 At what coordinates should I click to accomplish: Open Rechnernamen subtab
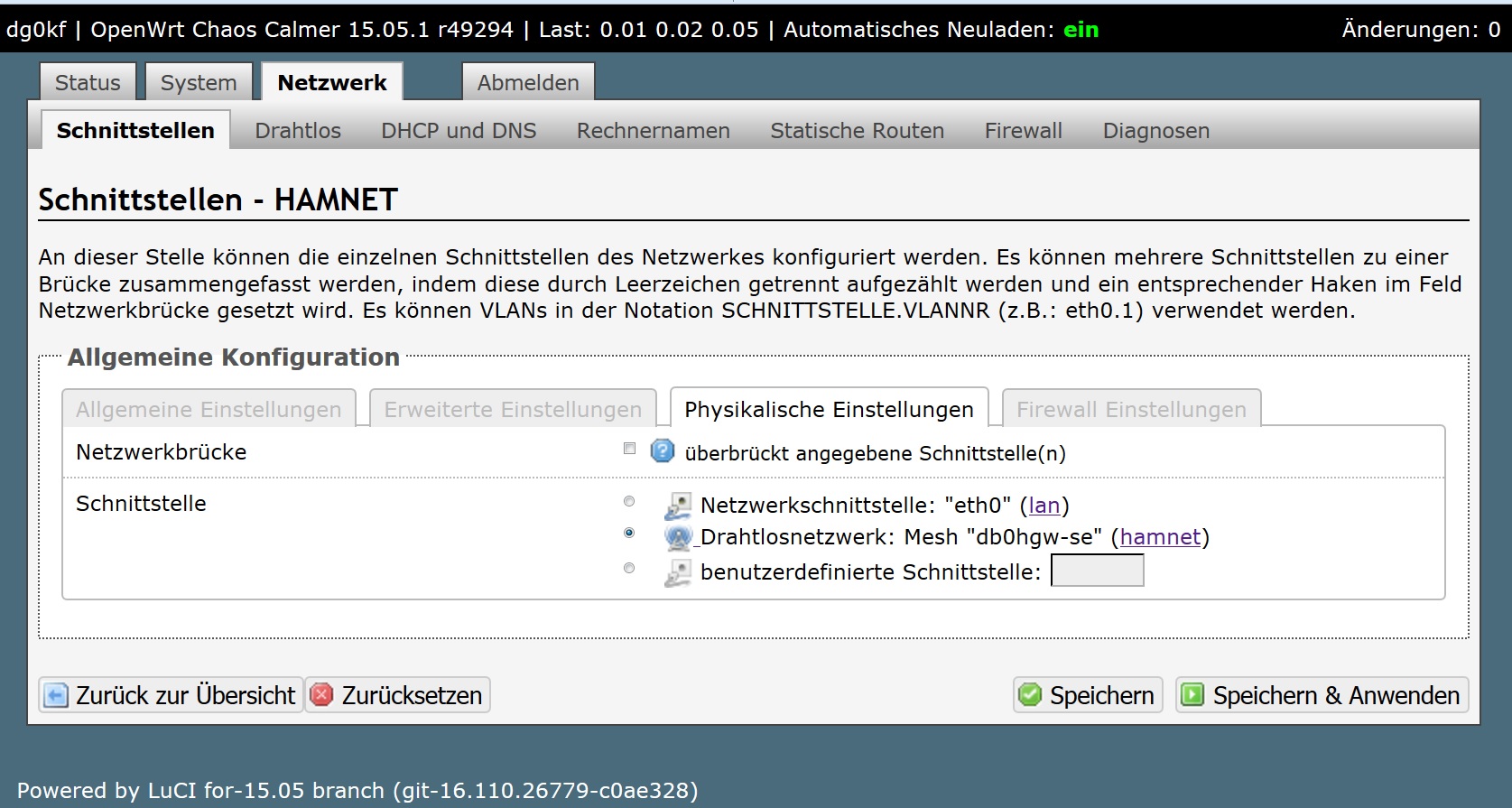[654, 131]
